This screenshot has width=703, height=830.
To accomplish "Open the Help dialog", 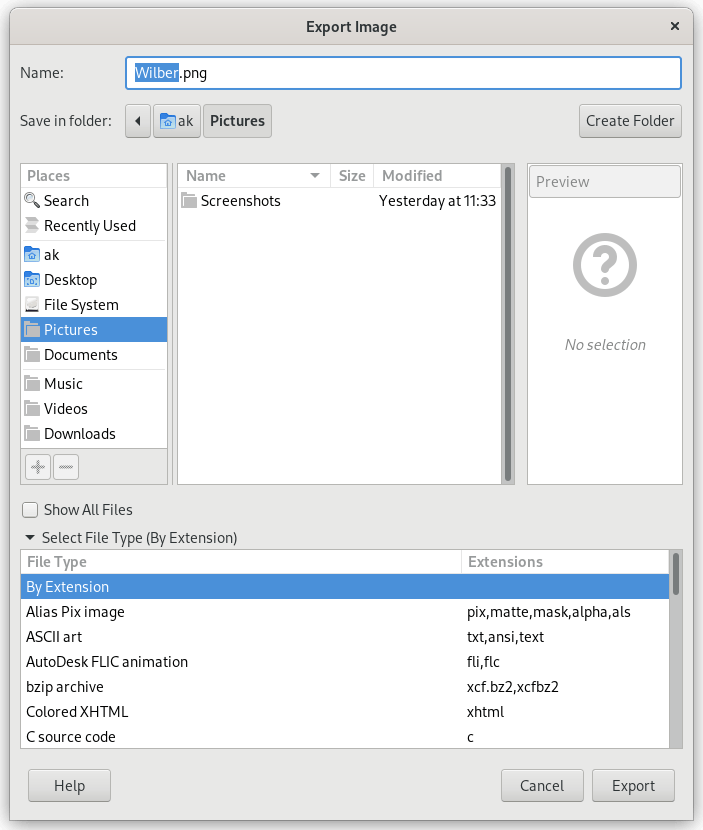I will tap(68, 785).
